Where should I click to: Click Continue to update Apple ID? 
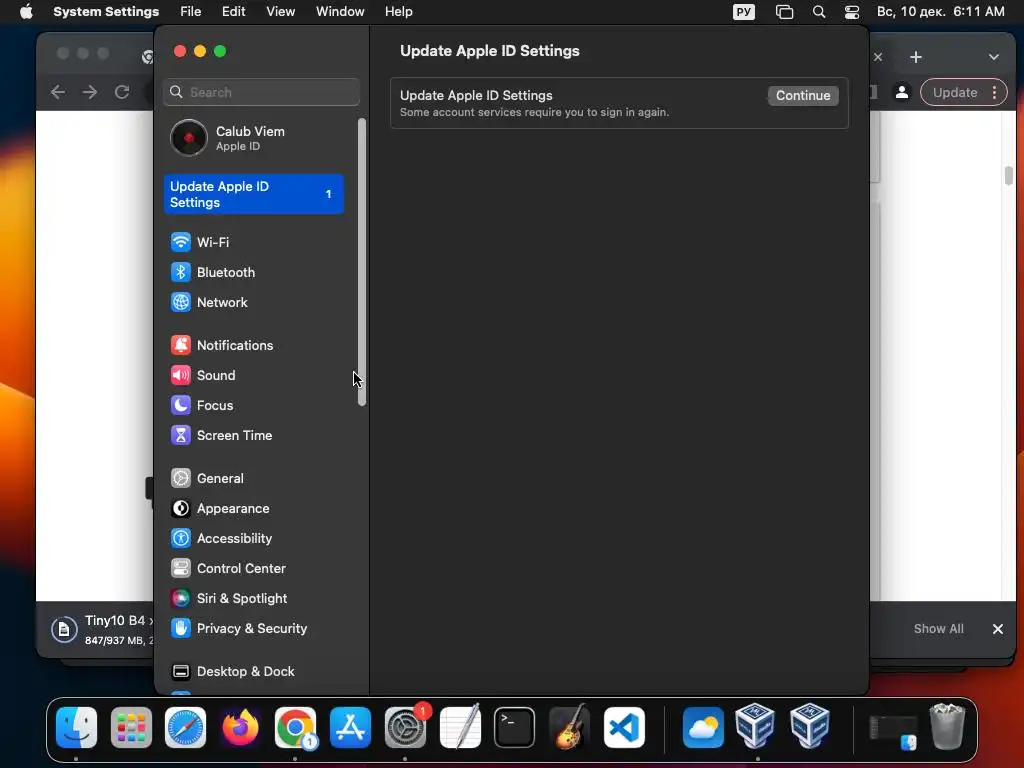(803, 95)
